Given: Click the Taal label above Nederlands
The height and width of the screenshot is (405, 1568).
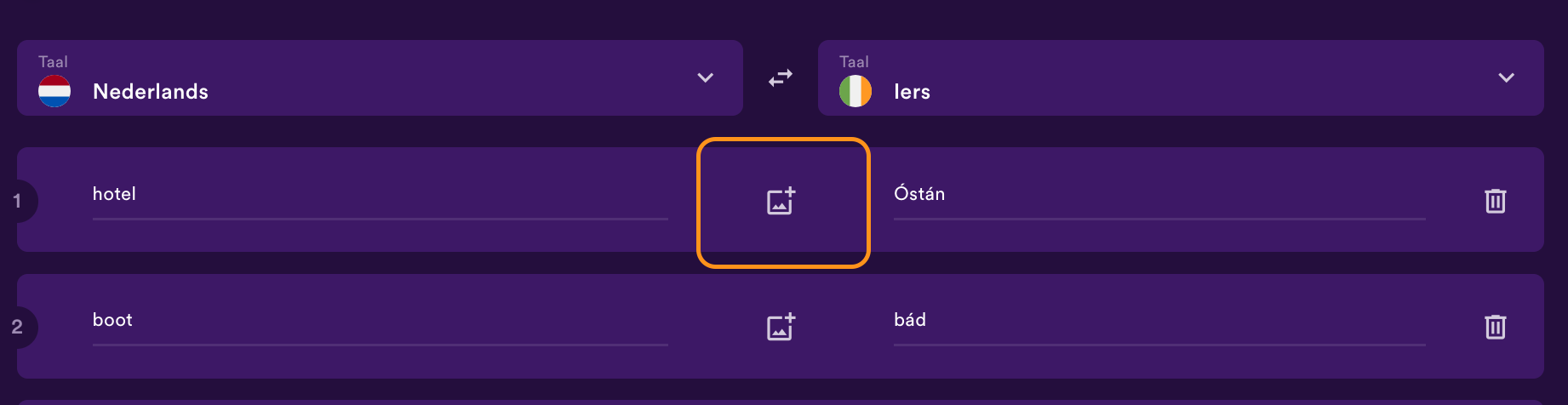Looking at the screenshot, I should (53, 62).
